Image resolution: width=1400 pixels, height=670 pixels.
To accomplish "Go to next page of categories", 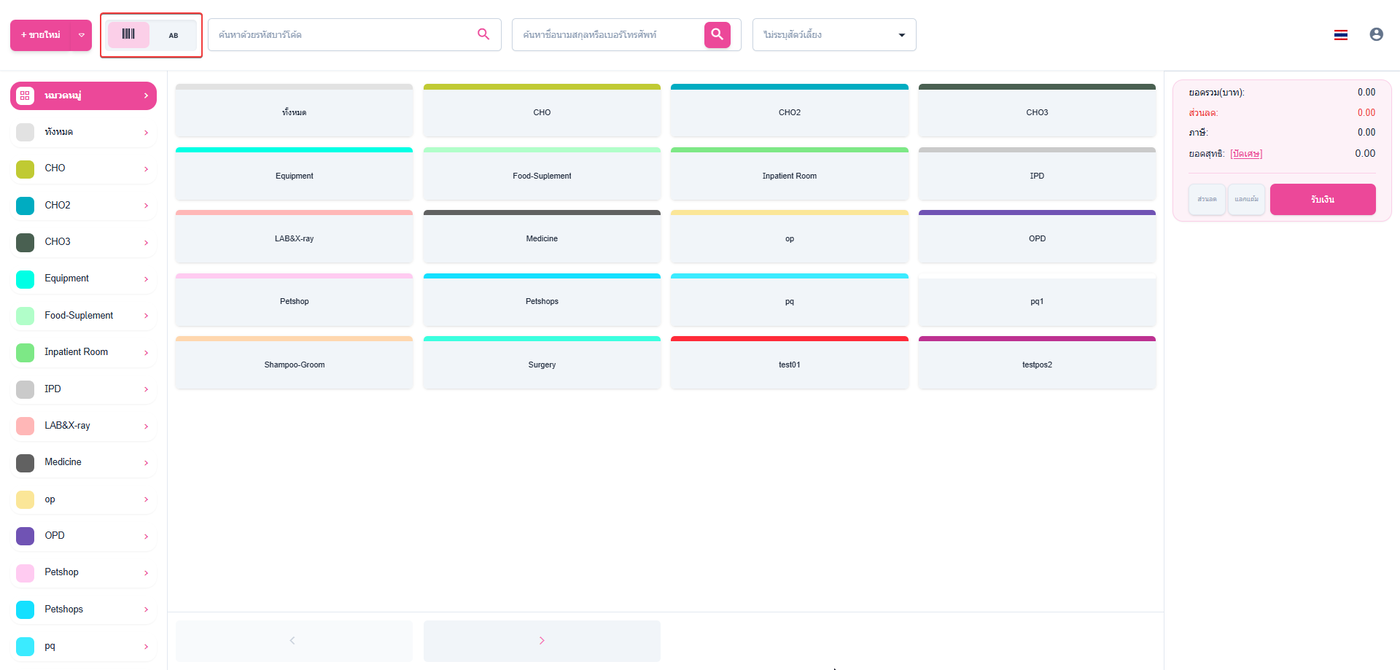I will click(542, 641).
